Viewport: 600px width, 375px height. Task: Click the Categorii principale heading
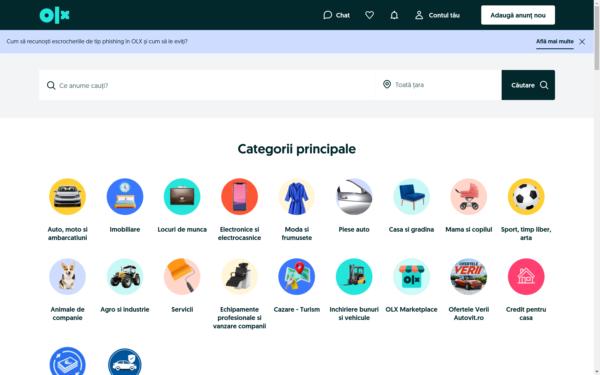pos(297,149)
